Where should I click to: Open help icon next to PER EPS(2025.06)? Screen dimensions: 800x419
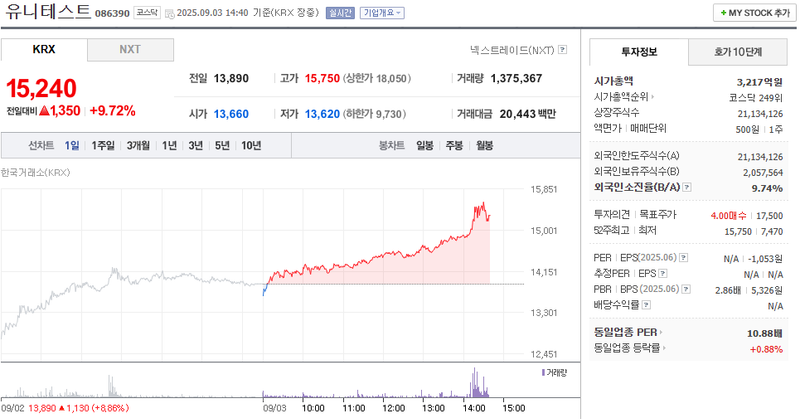pos(684,258)
